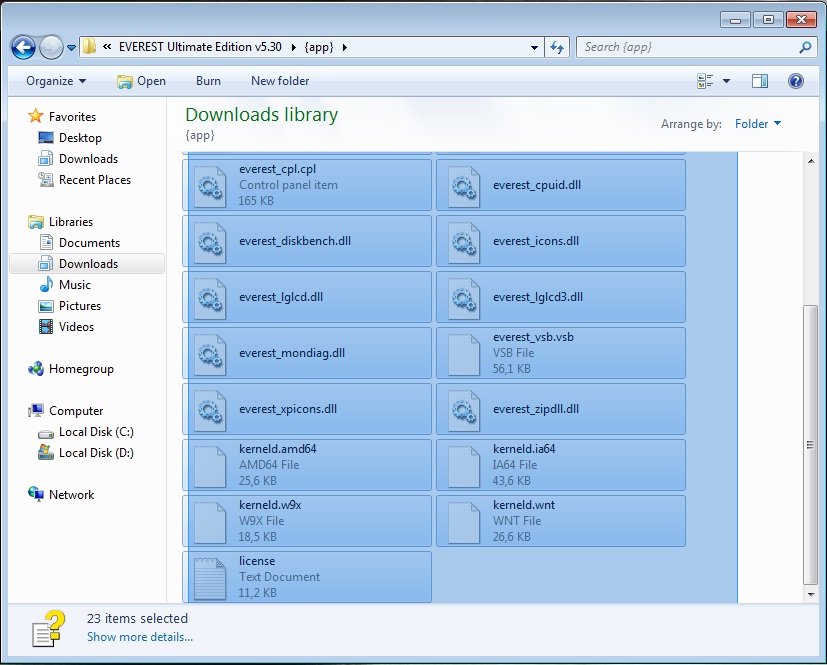The image size is (827, 665).
Task: Open Local Disk (C:)
Action: tap(96, 432)
